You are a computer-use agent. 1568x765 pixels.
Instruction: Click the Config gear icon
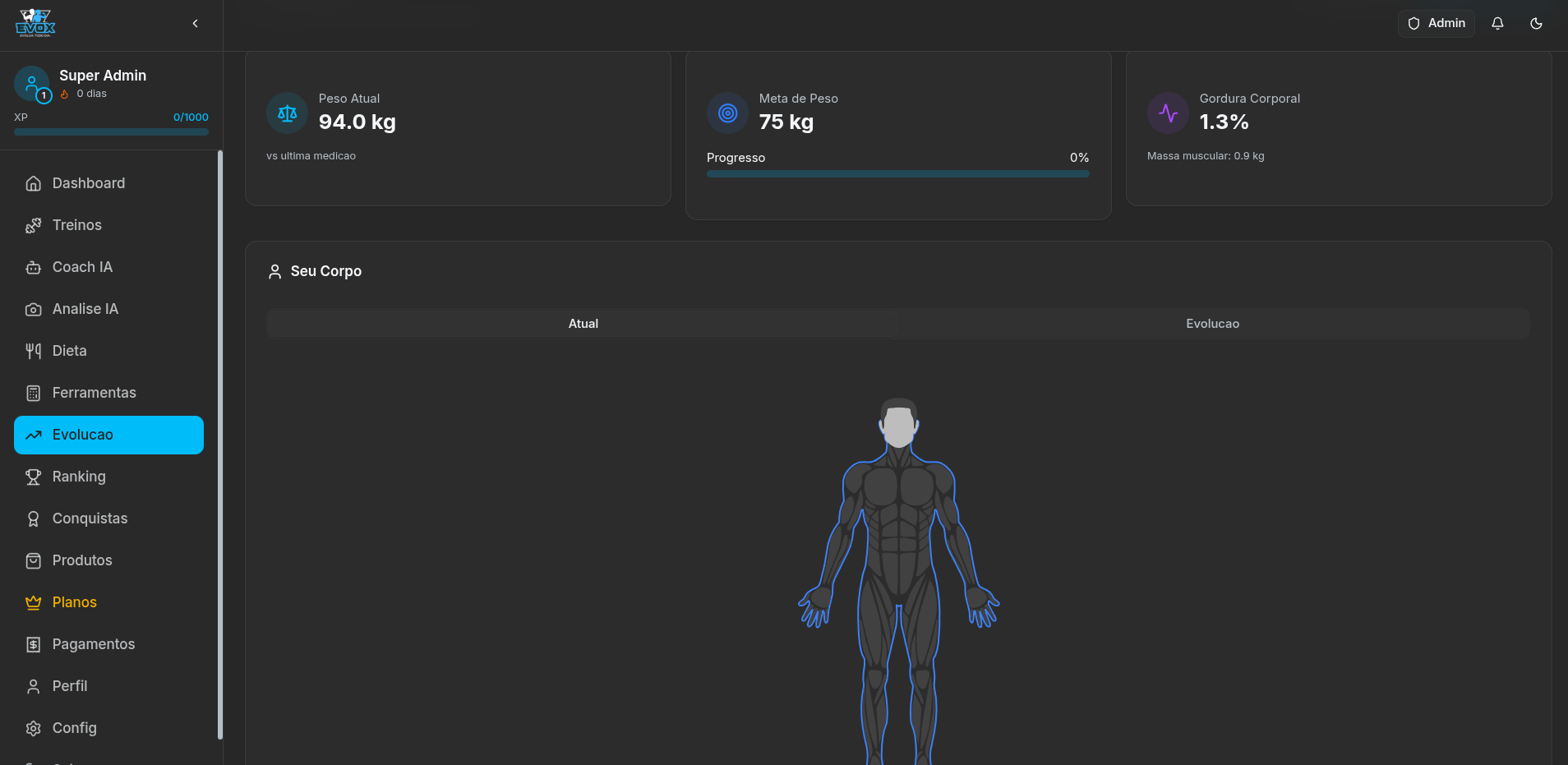pyautogui.click(x=34, y=728)
